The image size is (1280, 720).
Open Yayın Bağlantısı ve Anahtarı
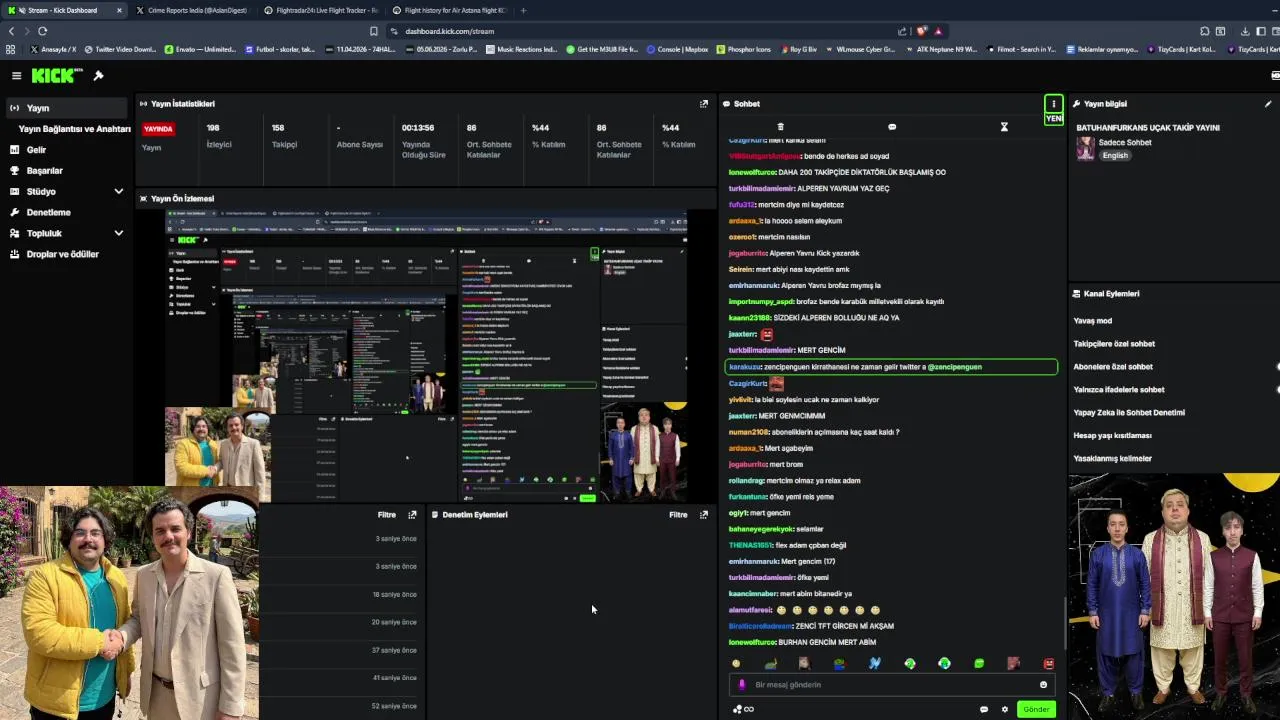[x=74, y=129]
